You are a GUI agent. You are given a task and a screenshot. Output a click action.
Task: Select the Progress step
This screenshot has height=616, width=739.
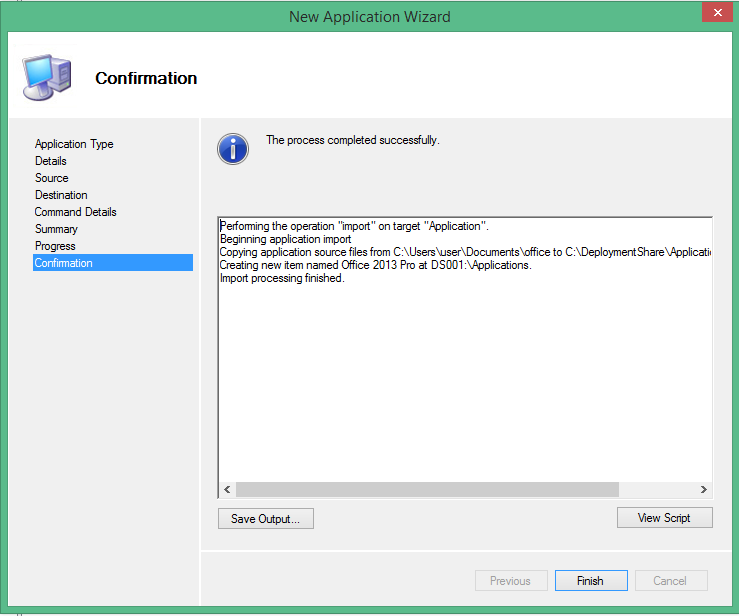[55, 246]
